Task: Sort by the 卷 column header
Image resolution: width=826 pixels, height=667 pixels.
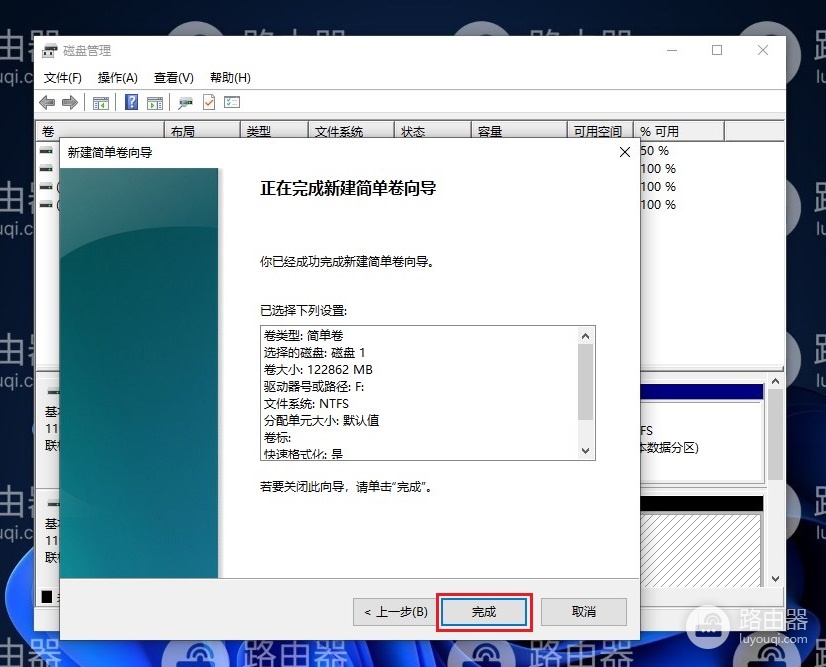Action: coord(100,131)
